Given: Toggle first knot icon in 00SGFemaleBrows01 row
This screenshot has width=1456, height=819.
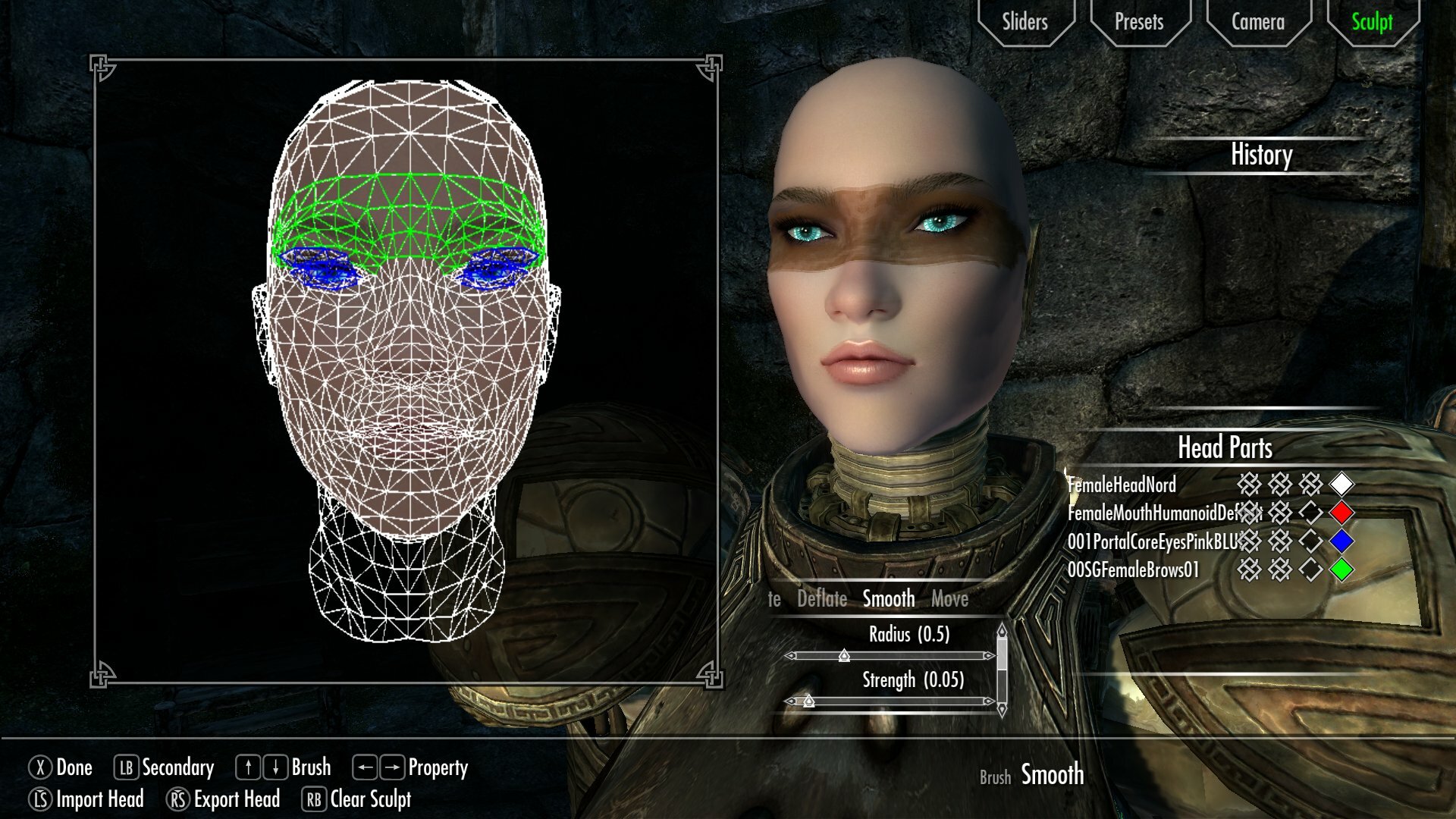Looking at the screenshot, I should tap(1249, 570).
